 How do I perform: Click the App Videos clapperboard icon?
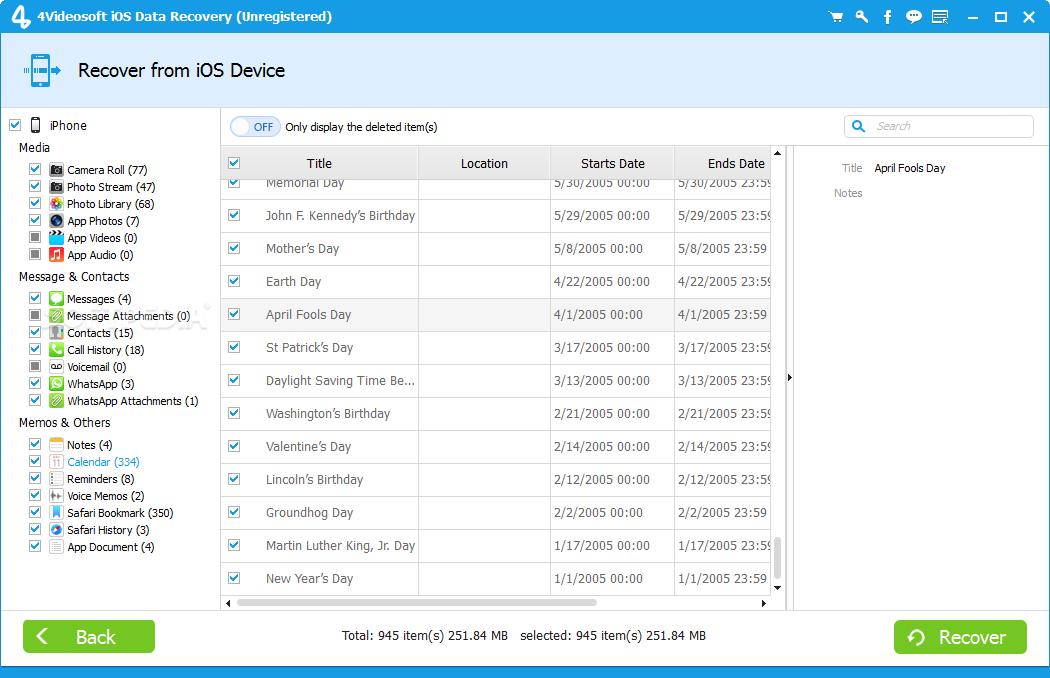click(56, 237)
